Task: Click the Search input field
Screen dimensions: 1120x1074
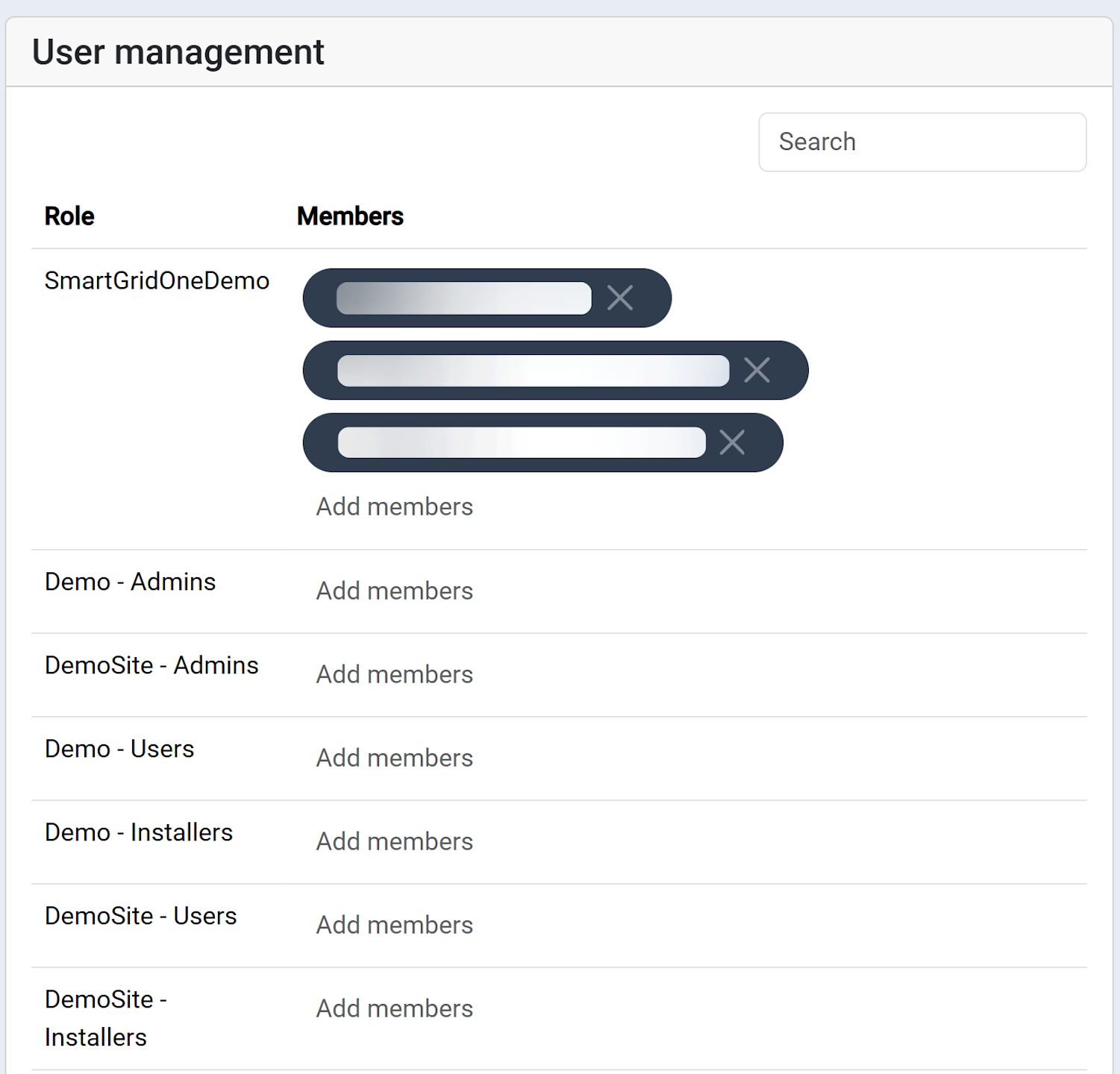Action: [x=922, y=142]
